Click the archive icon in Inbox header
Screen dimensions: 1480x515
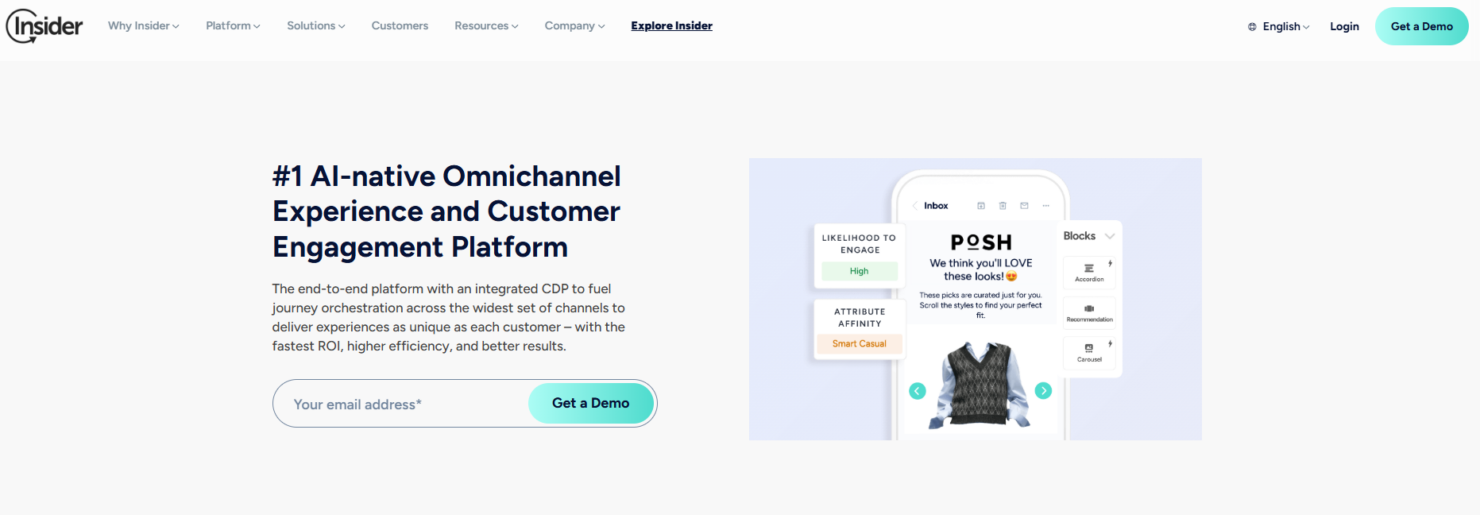click(981, 206)
